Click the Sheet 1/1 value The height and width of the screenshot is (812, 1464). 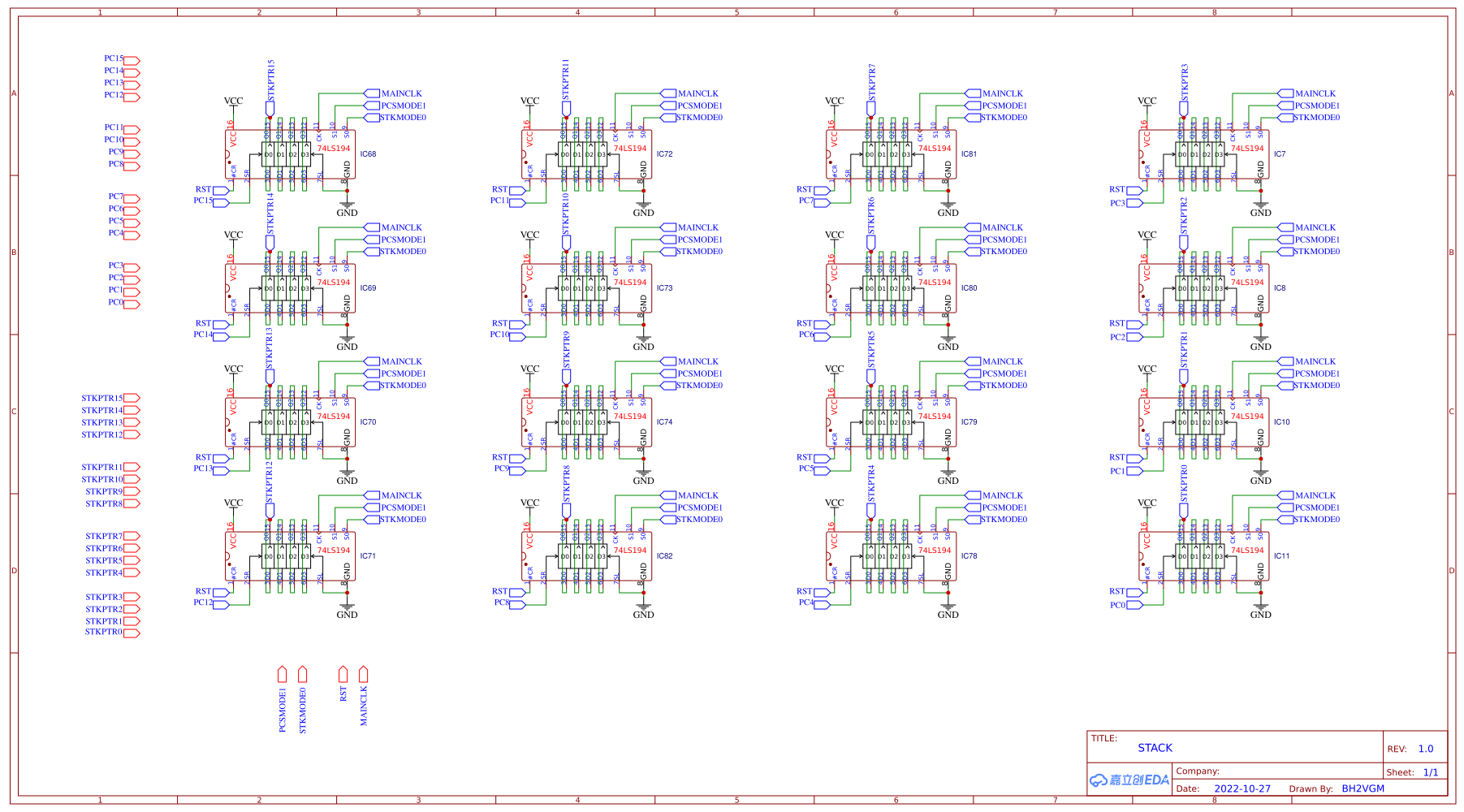pos(1431,772)
